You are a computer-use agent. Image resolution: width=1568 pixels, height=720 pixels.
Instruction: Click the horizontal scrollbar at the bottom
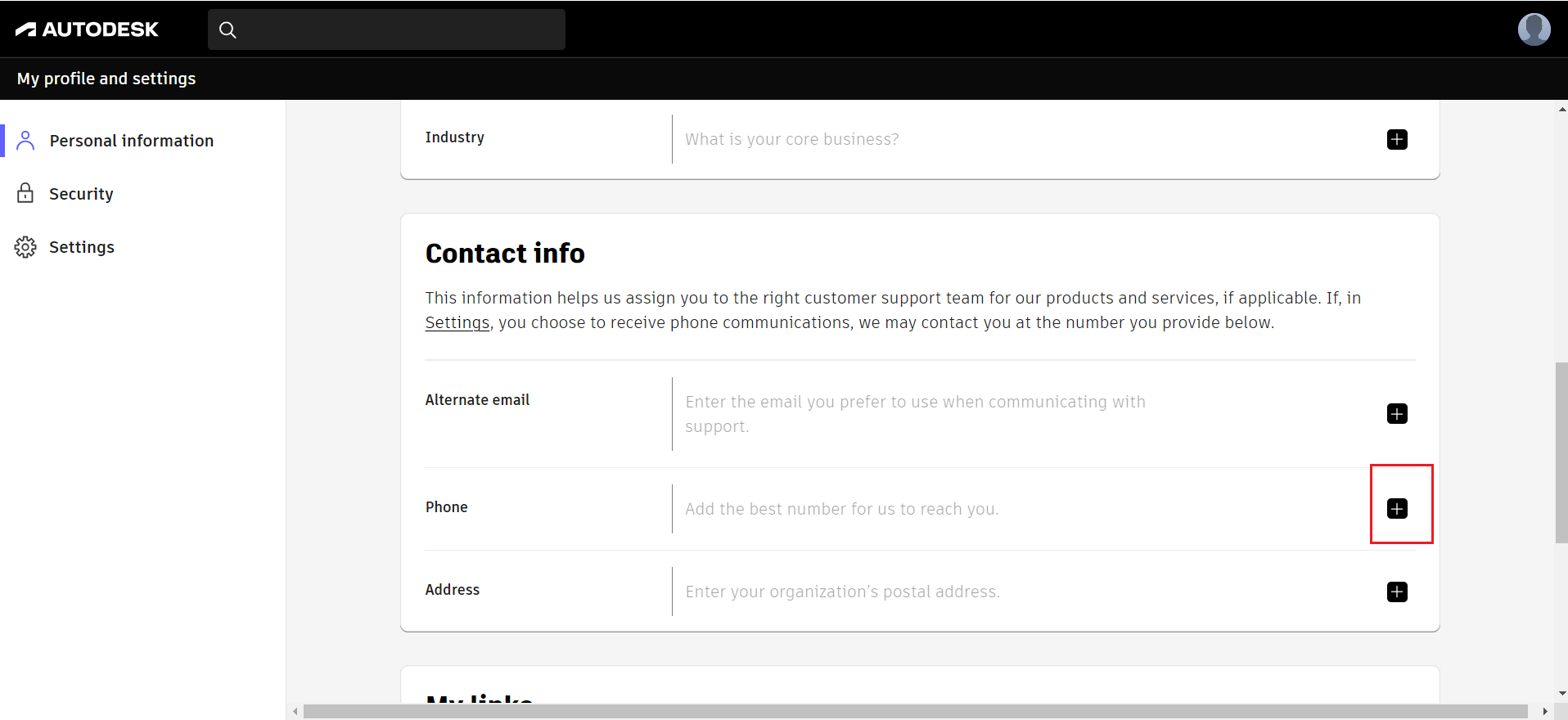tap(915, 712)
